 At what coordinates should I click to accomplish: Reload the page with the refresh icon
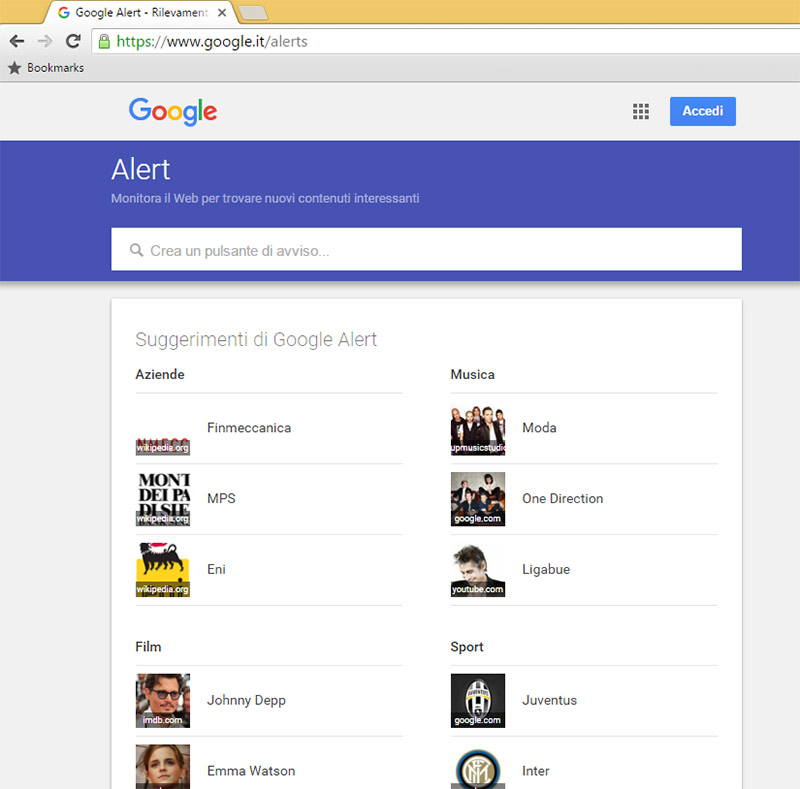[73, 41]
